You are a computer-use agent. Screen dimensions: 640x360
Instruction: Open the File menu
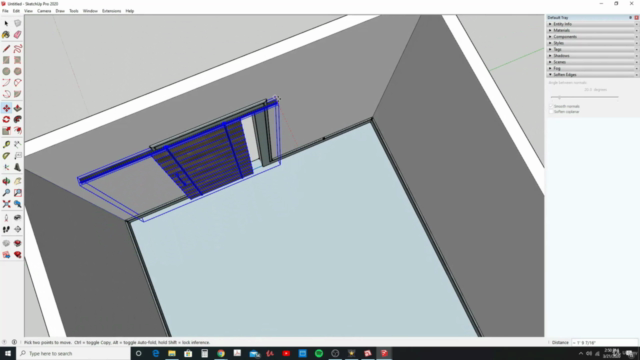pos(5,11)
